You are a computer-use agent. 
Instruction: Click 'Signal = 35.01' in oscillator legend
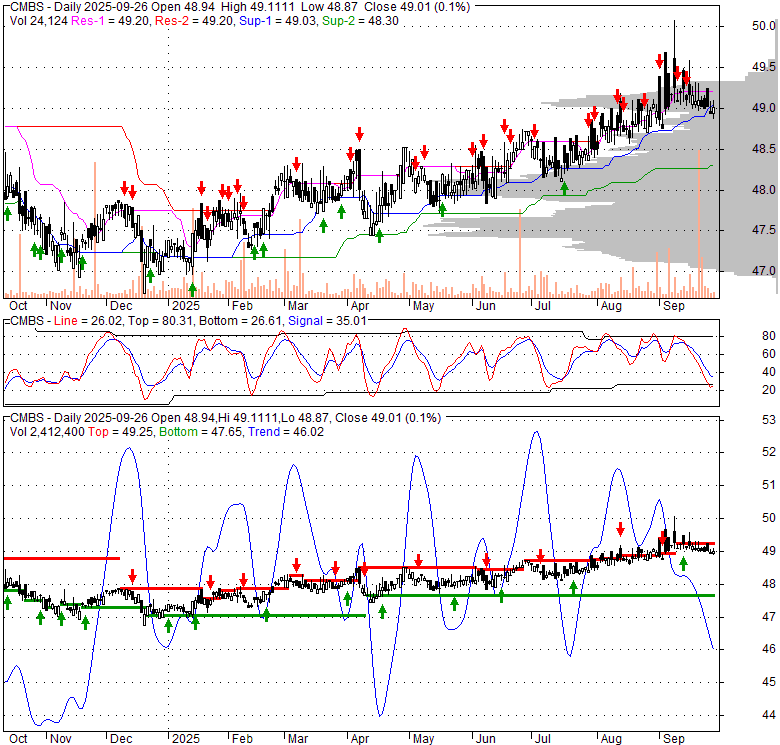[327, 321]
